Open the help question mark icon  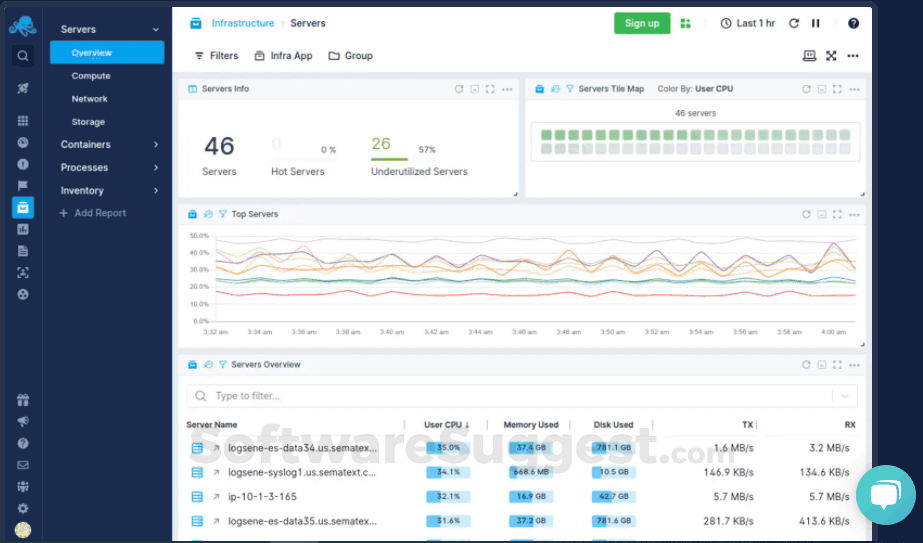[x=853, y=23]
